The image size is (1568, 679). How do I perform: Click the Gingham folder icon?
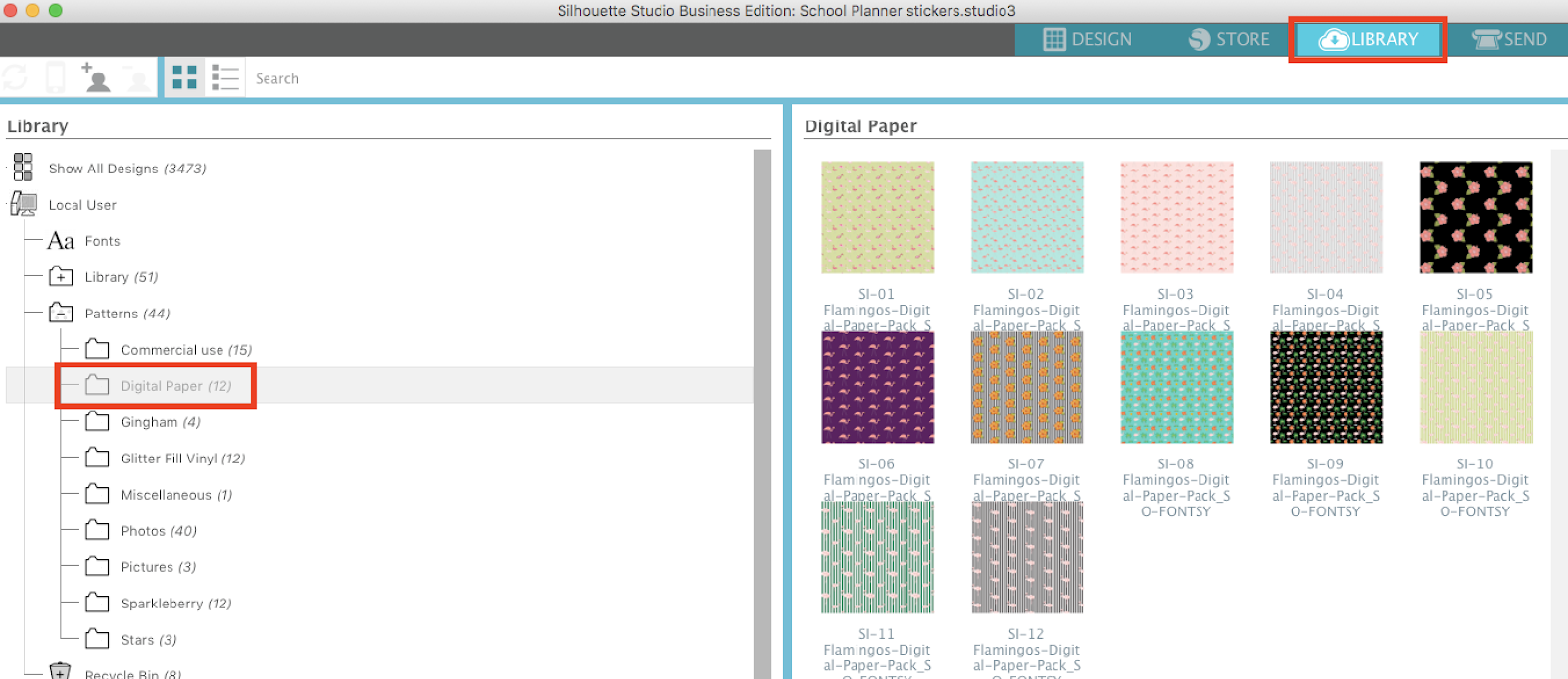coord(97,420)
